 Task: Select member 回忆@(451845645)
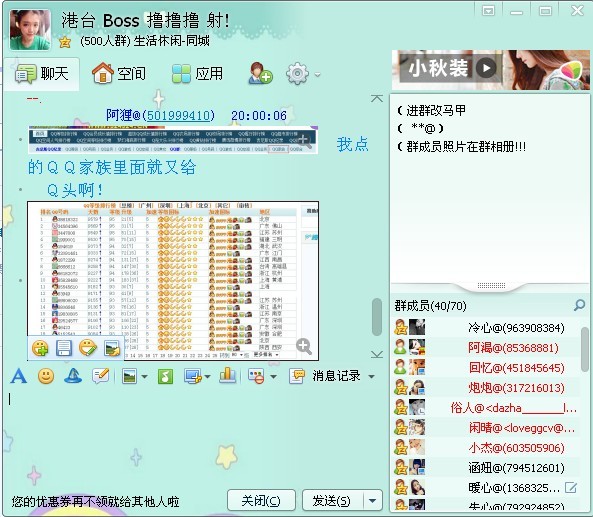[486, 367]
